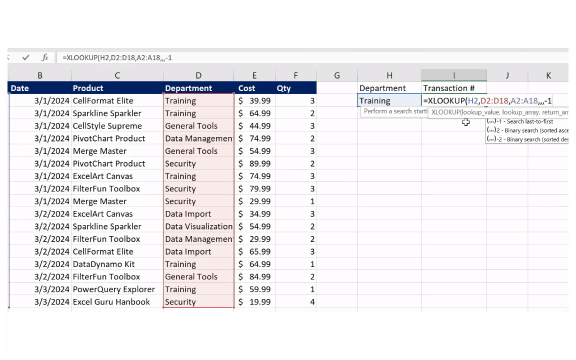Click the Department header in column D
Viewport: 576px width, 360px height.
198,88
